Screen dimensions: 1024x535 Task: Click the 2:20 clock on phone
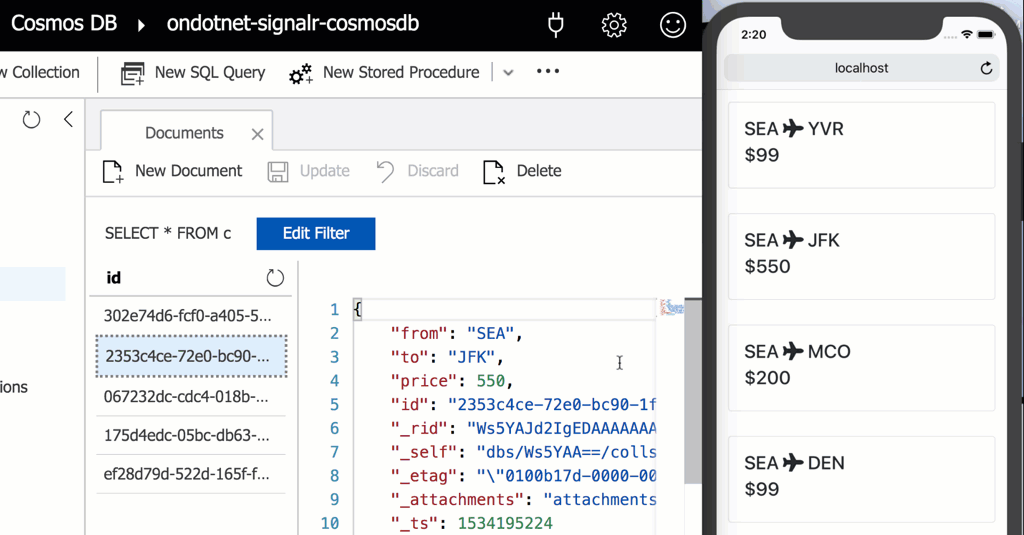(x=754, y=35)
